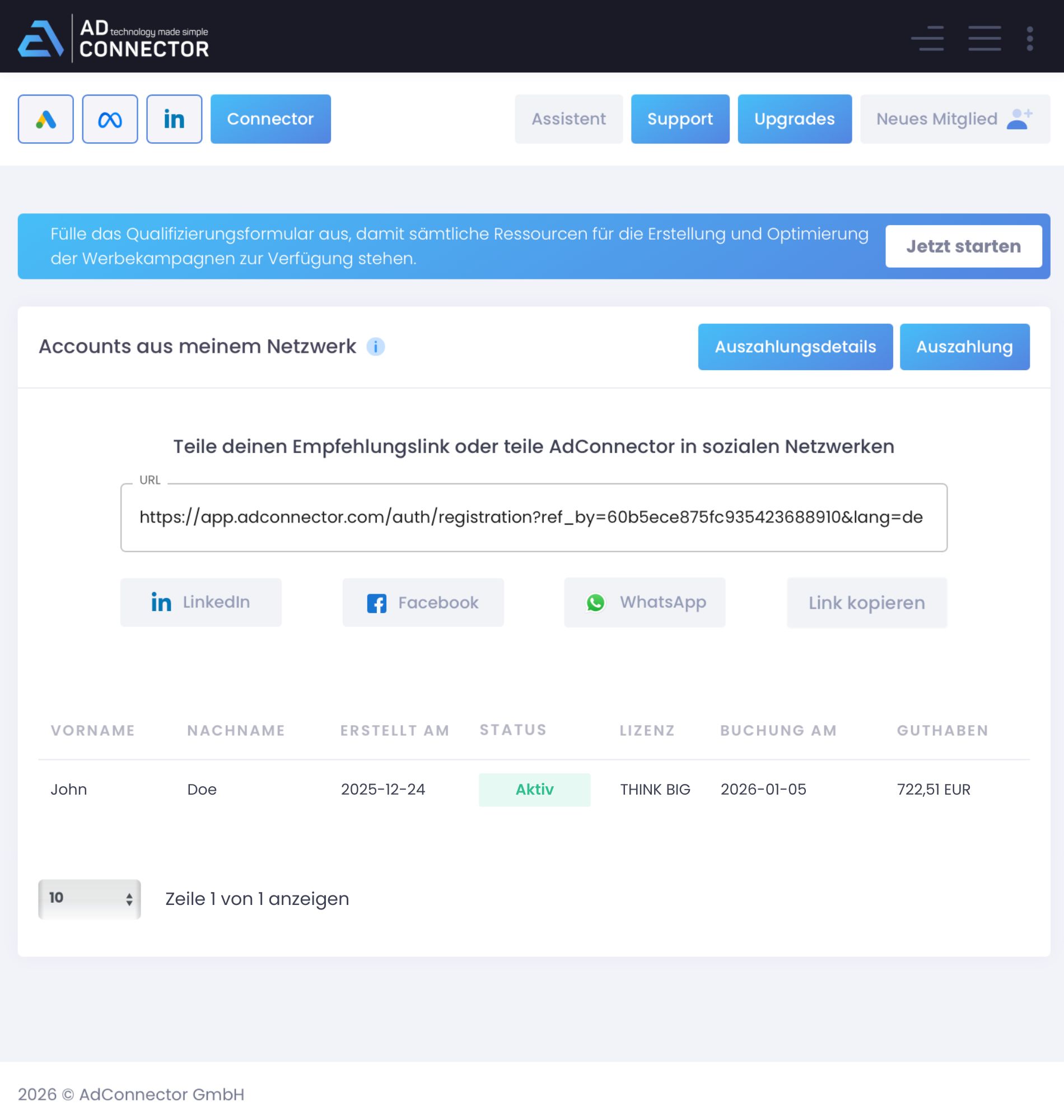Open the Meta icon tab
The width and height of the screenshot is (1064, 1120).
tap(110, 119)
